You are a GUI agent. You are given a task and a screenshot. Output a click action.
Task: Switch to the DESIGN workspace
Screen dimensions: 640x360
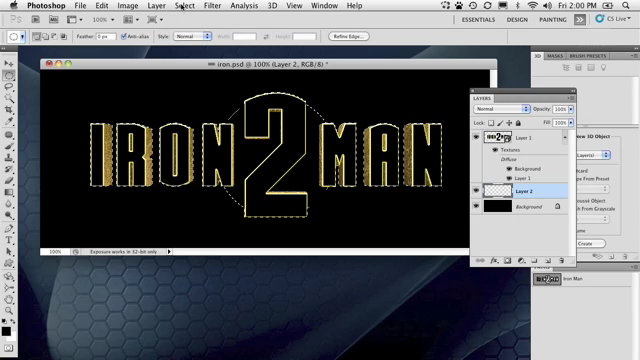(x=517, y=20)
